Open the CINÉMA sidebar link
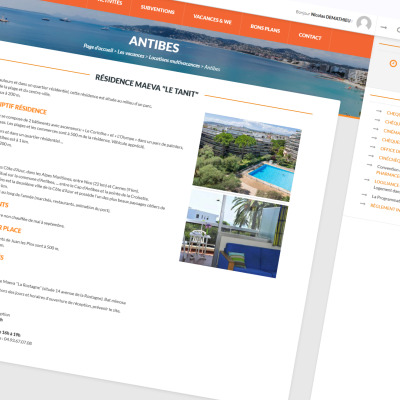 391,132
